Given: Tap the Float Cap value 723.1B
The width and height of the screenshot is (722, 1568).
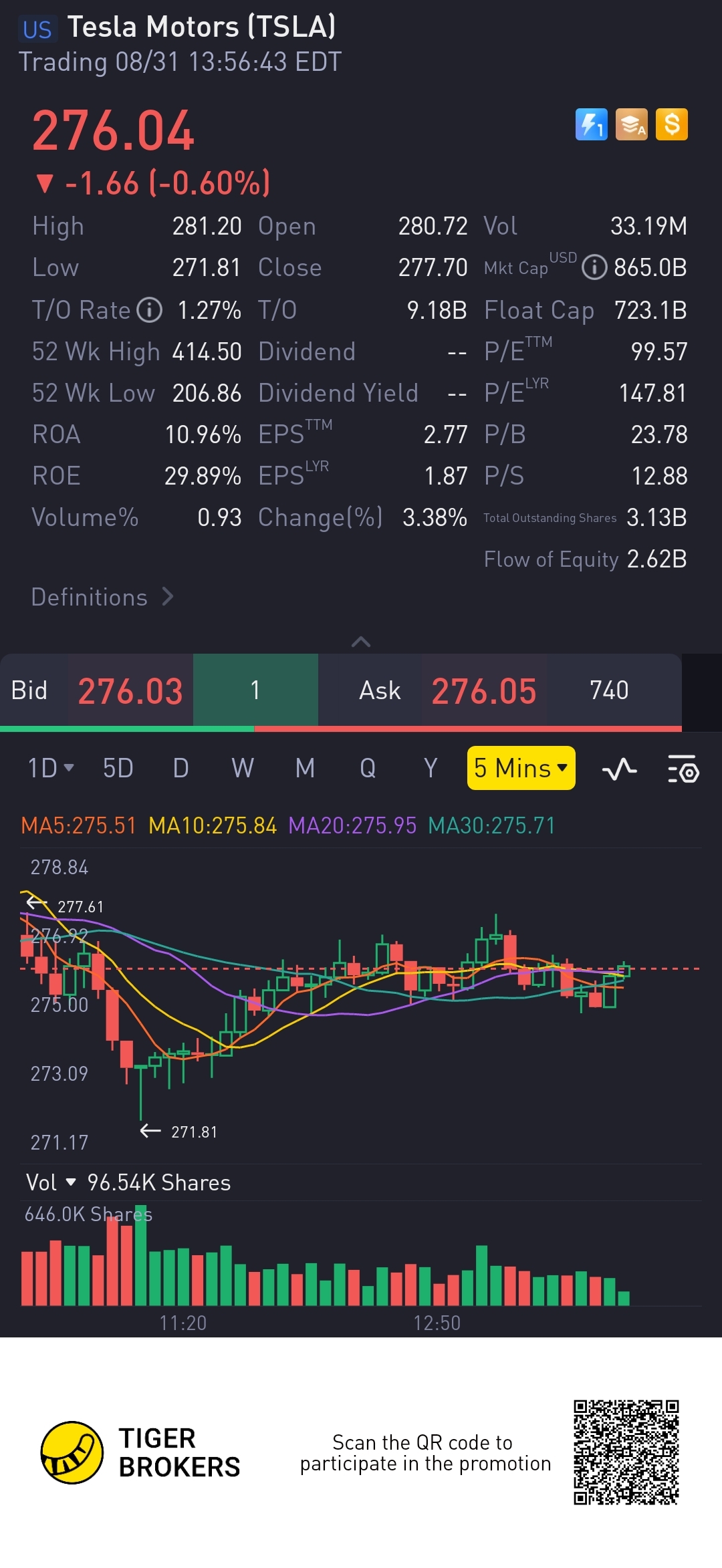Looking at the screenshot, I should click(650, 310).
